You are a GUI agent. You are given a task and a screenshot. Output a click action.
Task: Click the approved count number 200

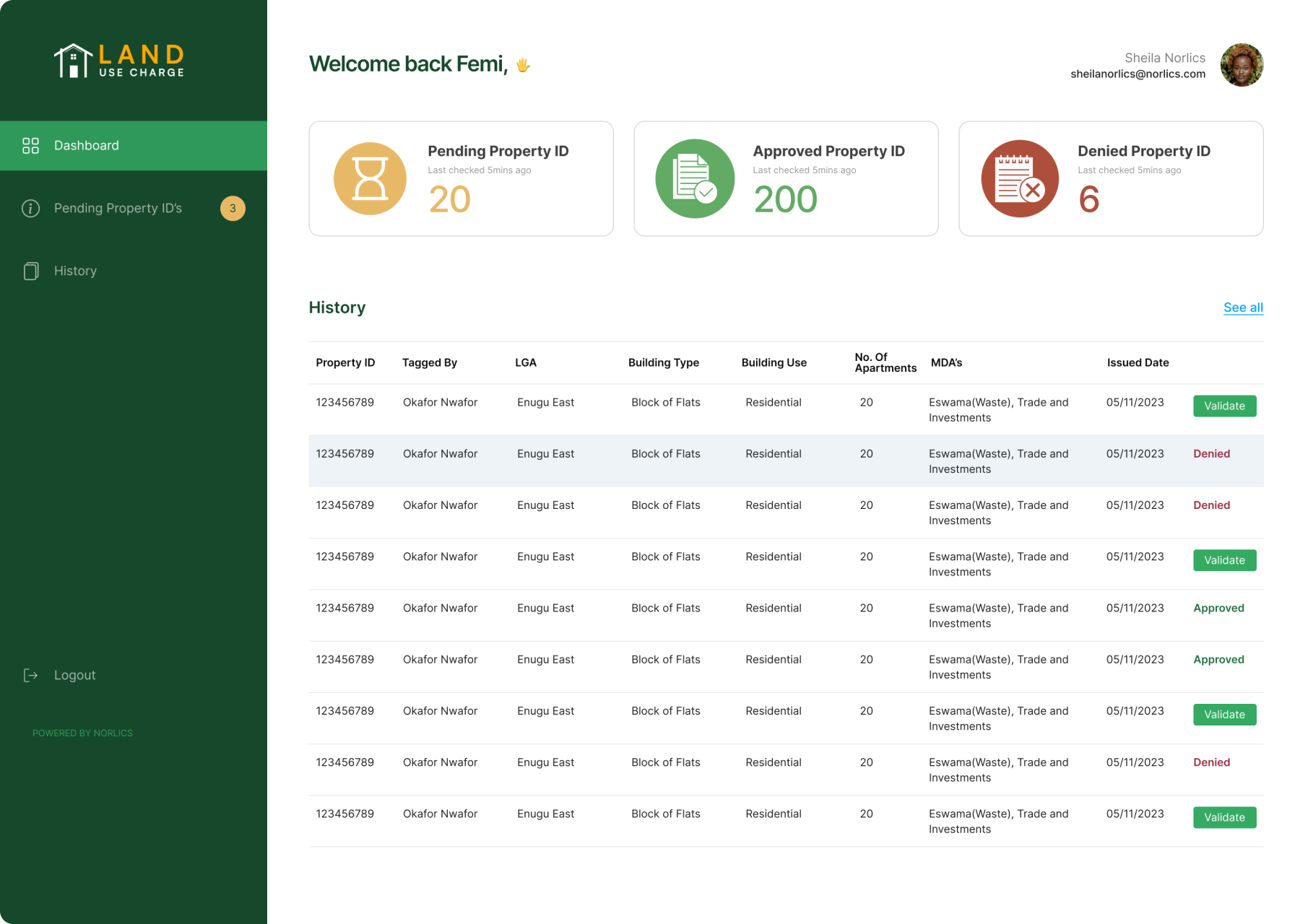click(785, 199)
